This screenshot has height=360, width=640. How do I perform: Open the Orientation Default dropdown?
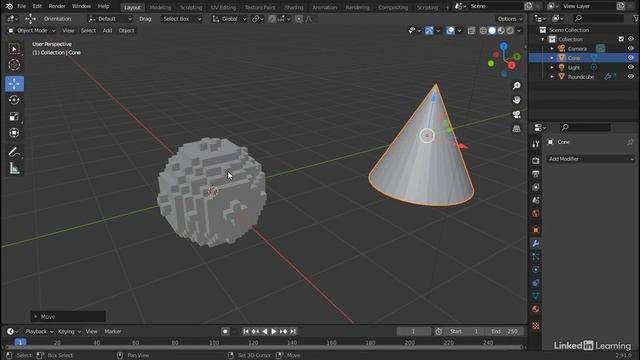pyautogui.click(x=110, y=19)
